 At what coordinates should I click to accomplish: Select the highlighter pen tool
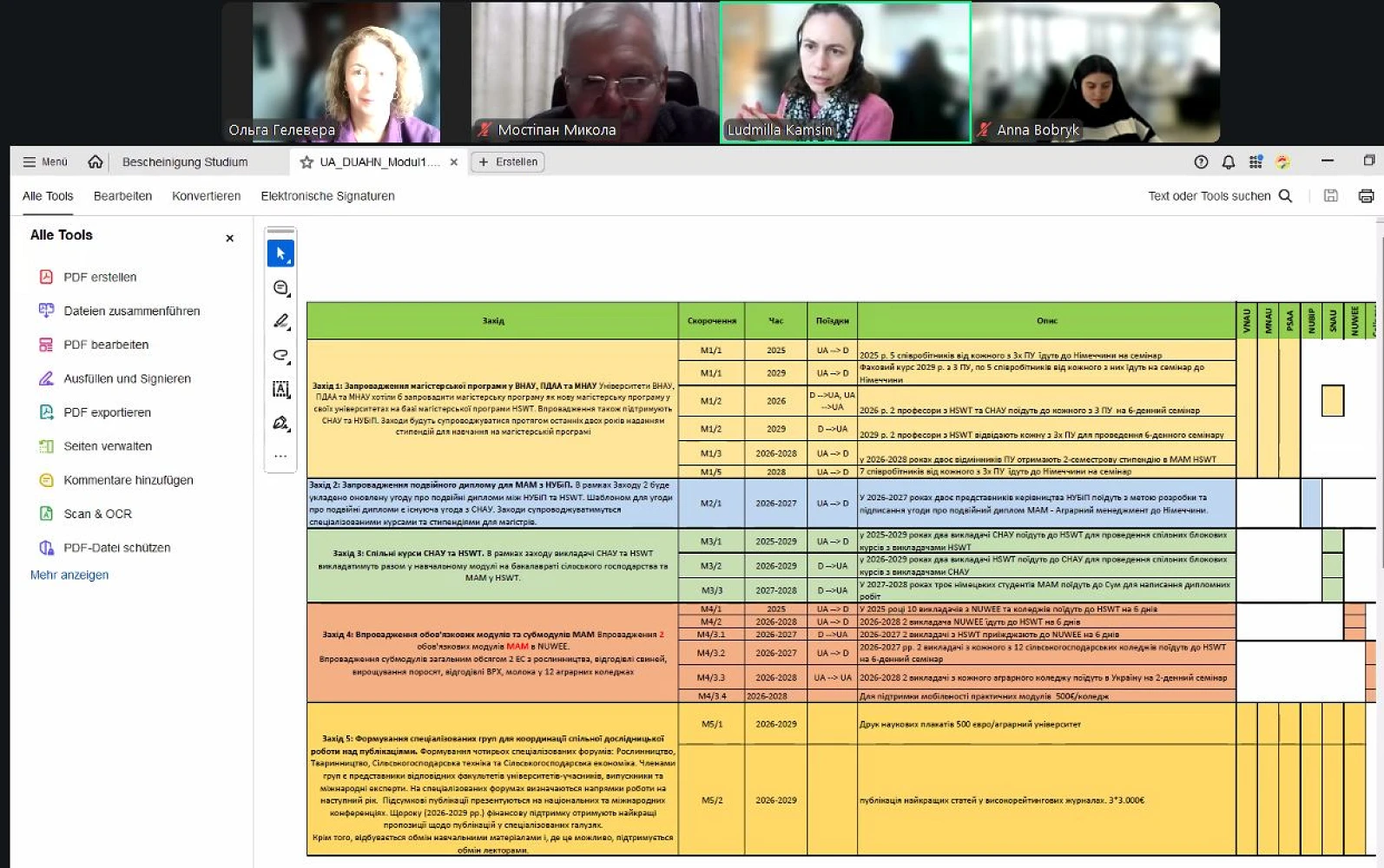pyautogui.click(x=280, y=321)
